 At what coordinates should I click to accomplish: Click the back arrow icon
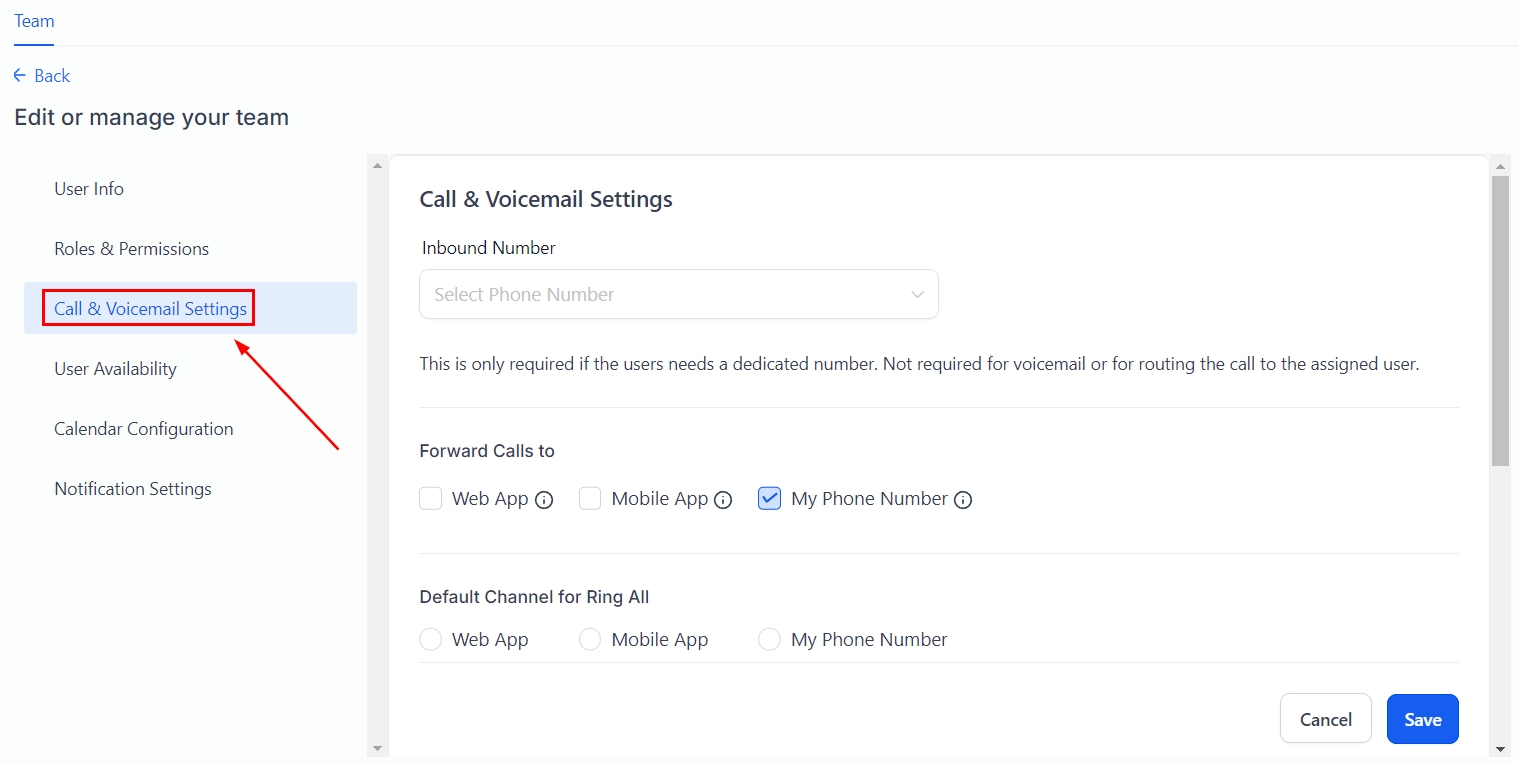20,76
